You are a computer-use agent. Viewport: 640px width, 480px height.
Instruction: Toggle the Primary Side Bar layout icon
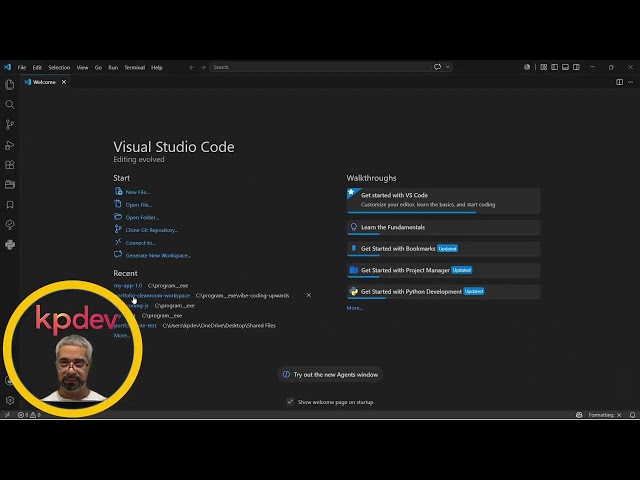click(x=554, y=67)
